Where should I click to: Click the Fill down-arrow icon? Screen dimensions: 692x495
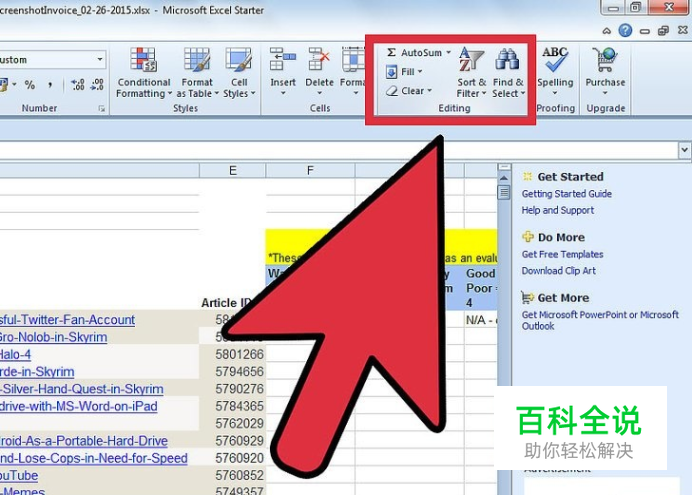coord(391,71)
